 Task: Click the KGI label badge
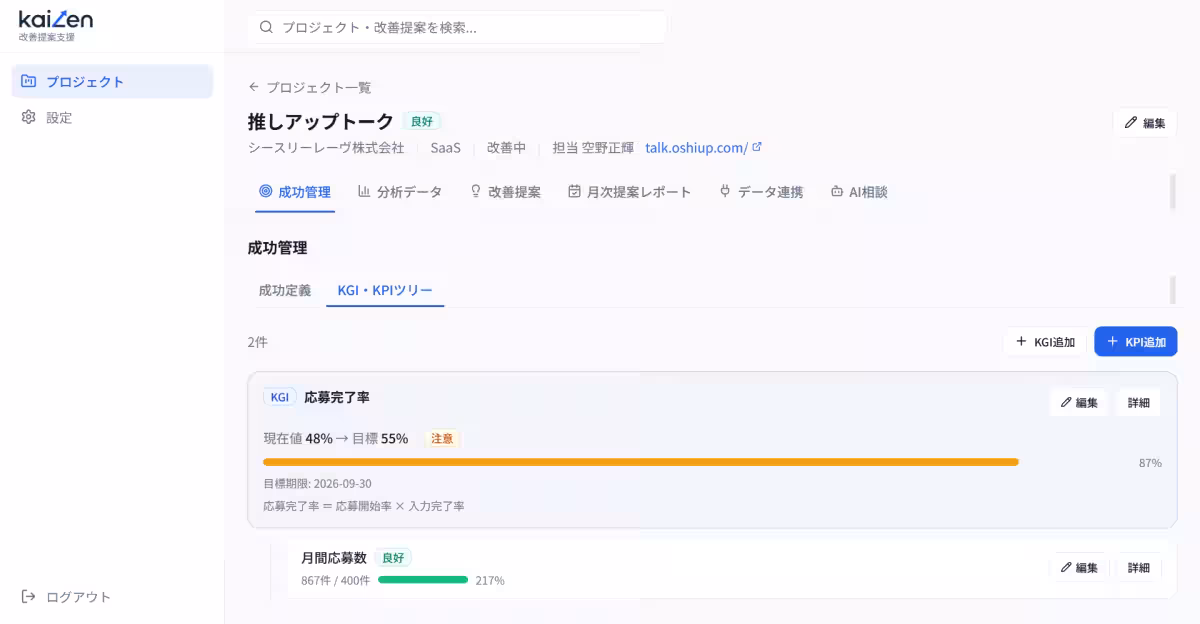tap(280, 397)
